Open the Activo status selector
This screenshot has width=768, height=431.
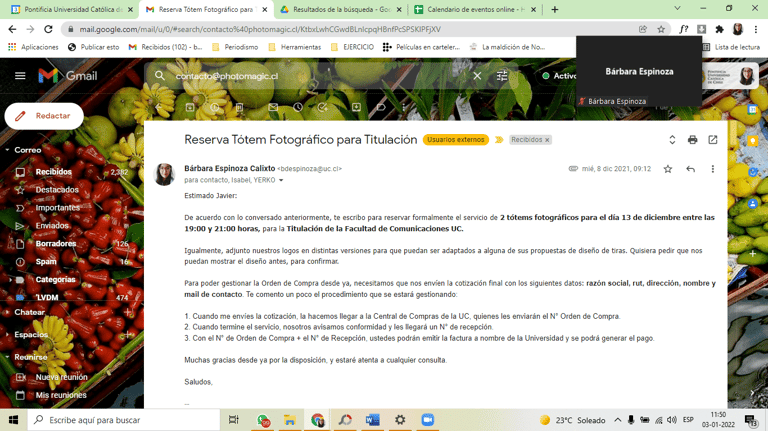point(559,76)
